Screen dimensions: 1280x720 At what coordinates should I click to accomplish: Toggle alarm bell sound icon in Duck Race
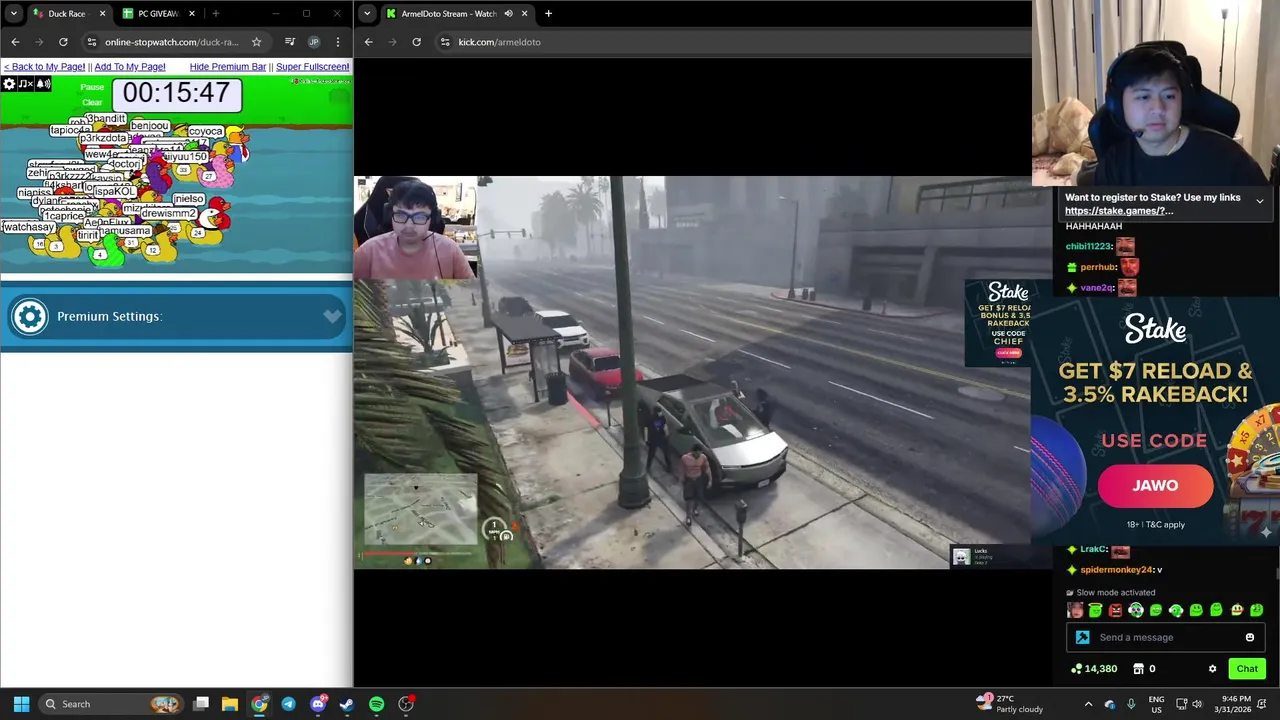(x=43, y=84)
